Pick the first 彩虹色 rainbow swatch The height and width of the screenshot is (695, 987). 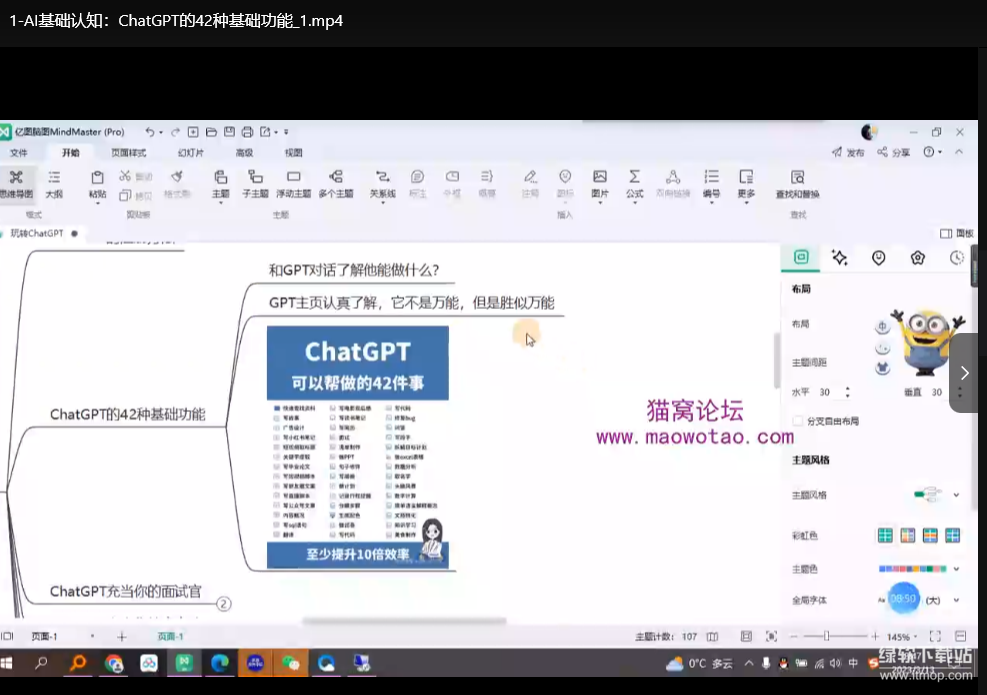click(x=885, y=536)
